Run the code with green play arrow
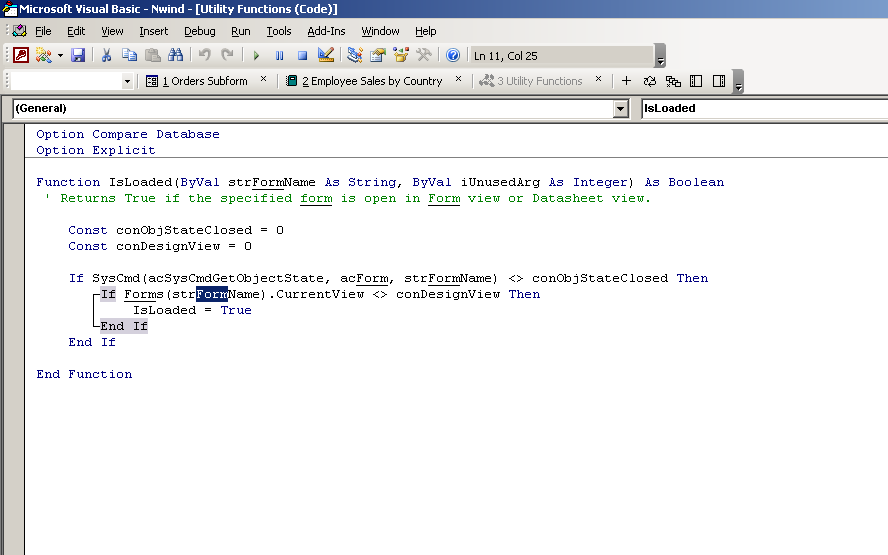The height and width of the screenshot is (555, 888). click(x=256, y=56)
